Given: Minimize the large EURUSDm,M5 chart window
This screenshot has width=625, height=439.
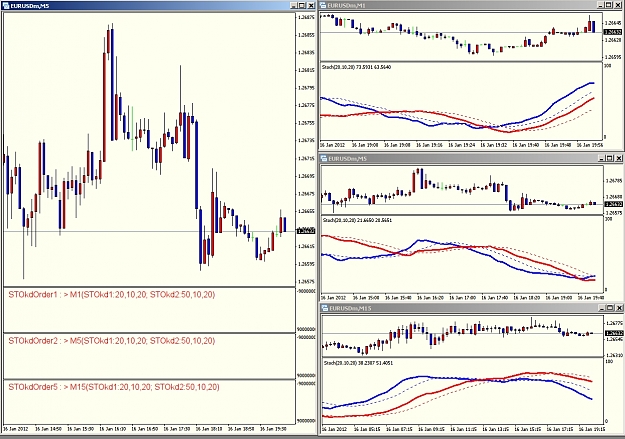Looking at the screenshot, I should click(294, 6).
